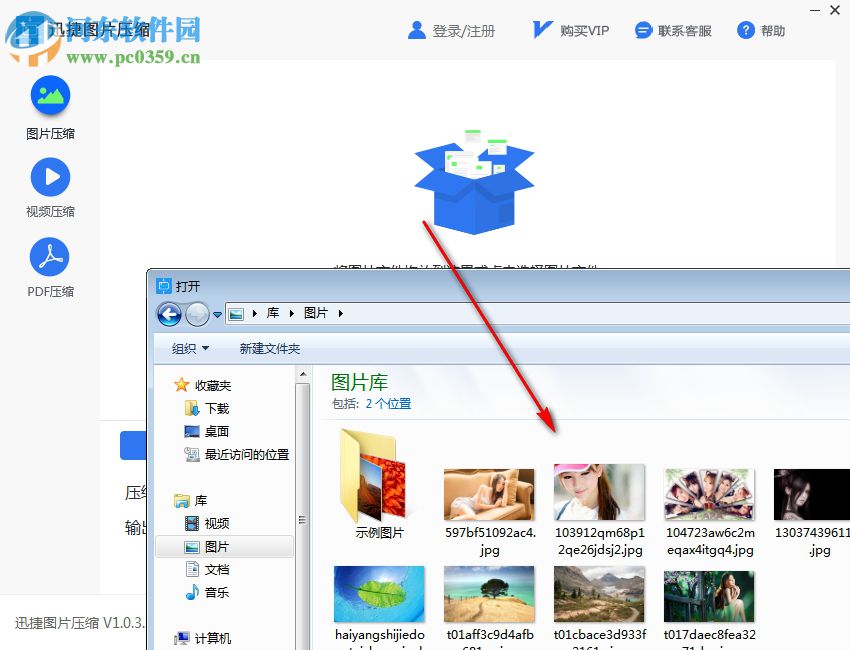The image size is (850, 650).
Task: Click the back navigation arrow in dialog
Action: pyautogui.click(x=170, y=313)
